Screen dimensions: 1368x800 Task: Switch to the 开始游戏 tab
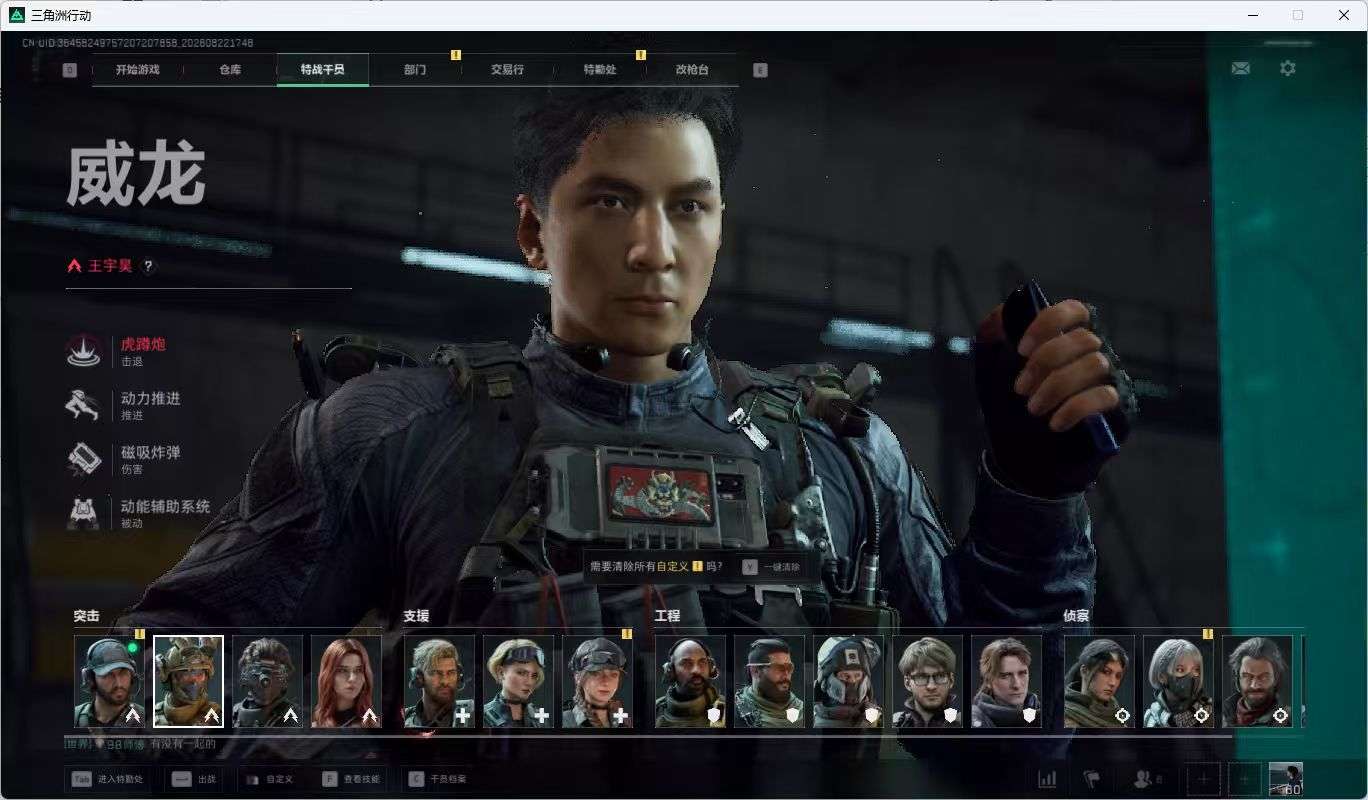point(137,70)
